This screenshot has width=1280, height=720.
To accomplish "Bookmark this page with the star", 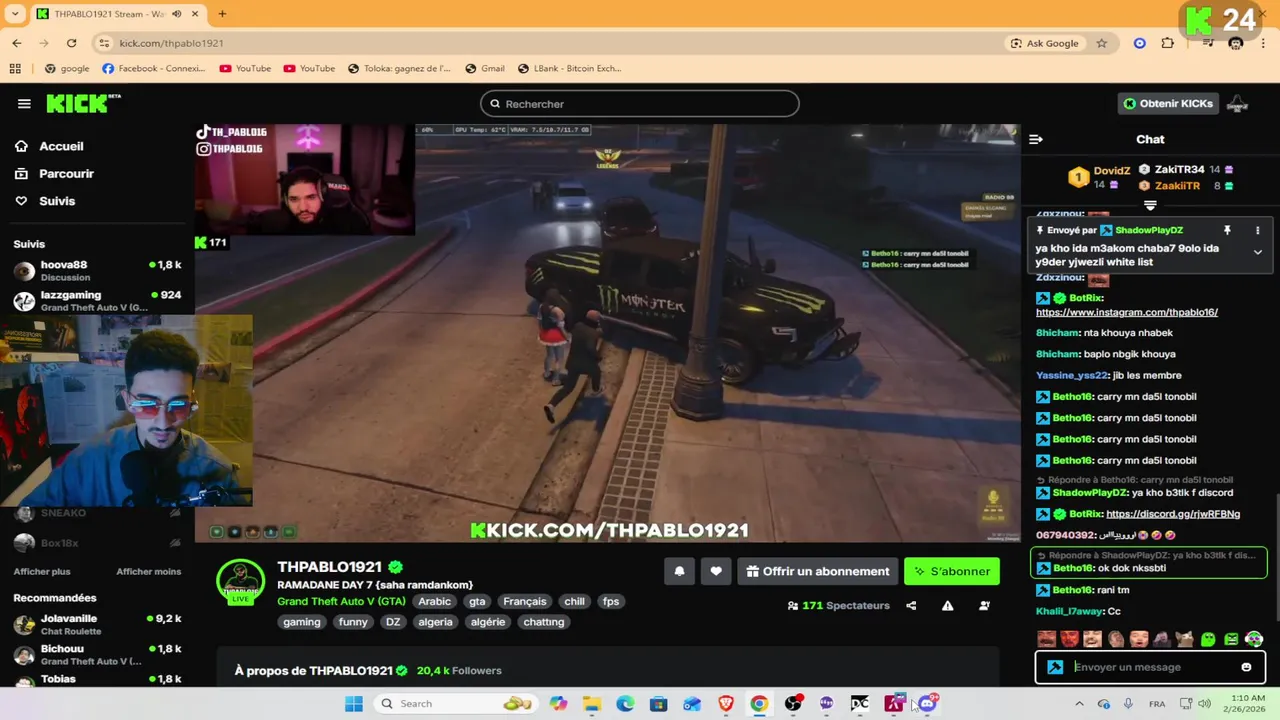I will [x=1102, y=43].
